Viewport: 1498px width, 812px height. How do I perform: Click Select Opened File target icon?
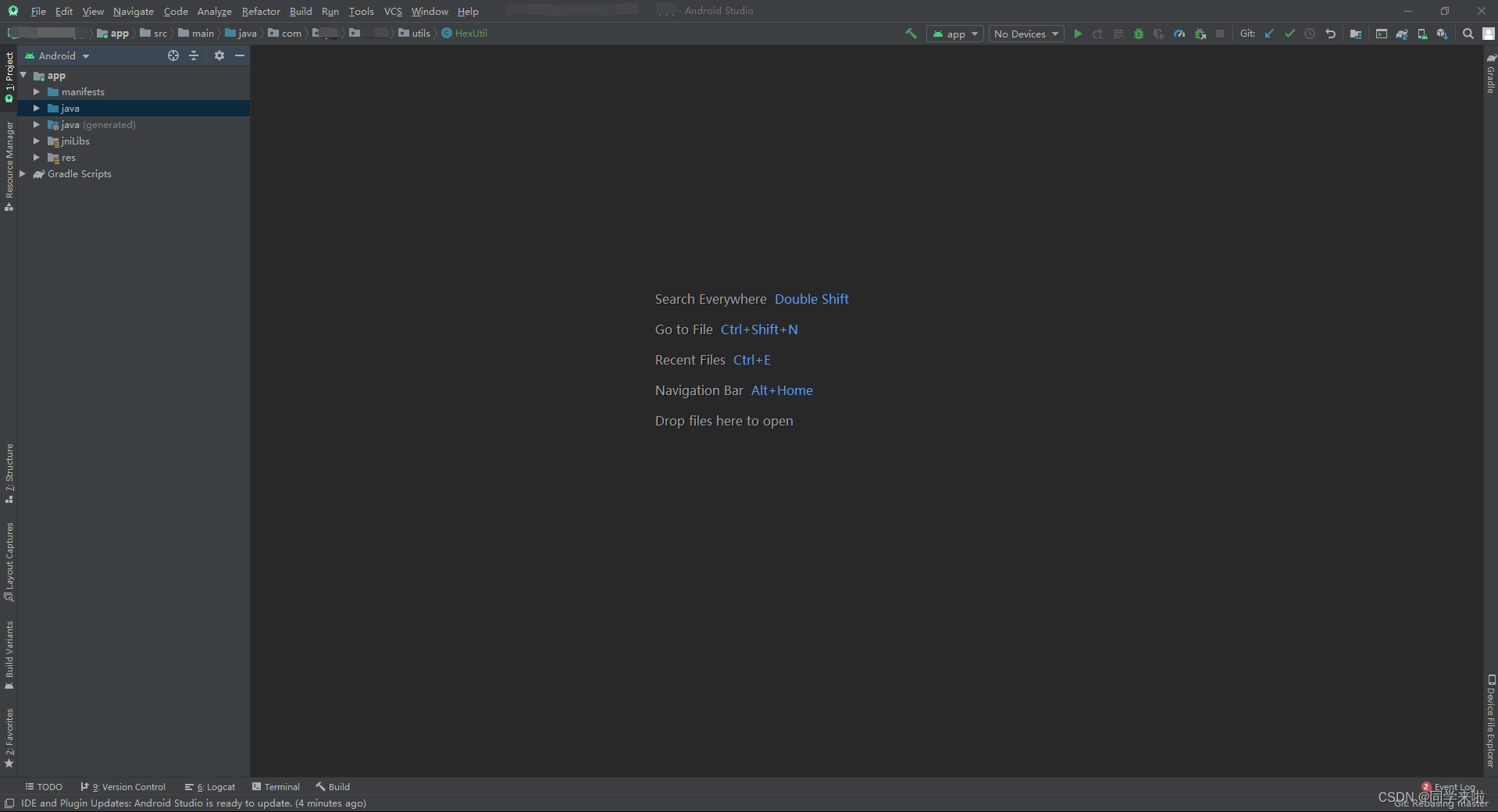pyautogui.click(x=173, y=55)
